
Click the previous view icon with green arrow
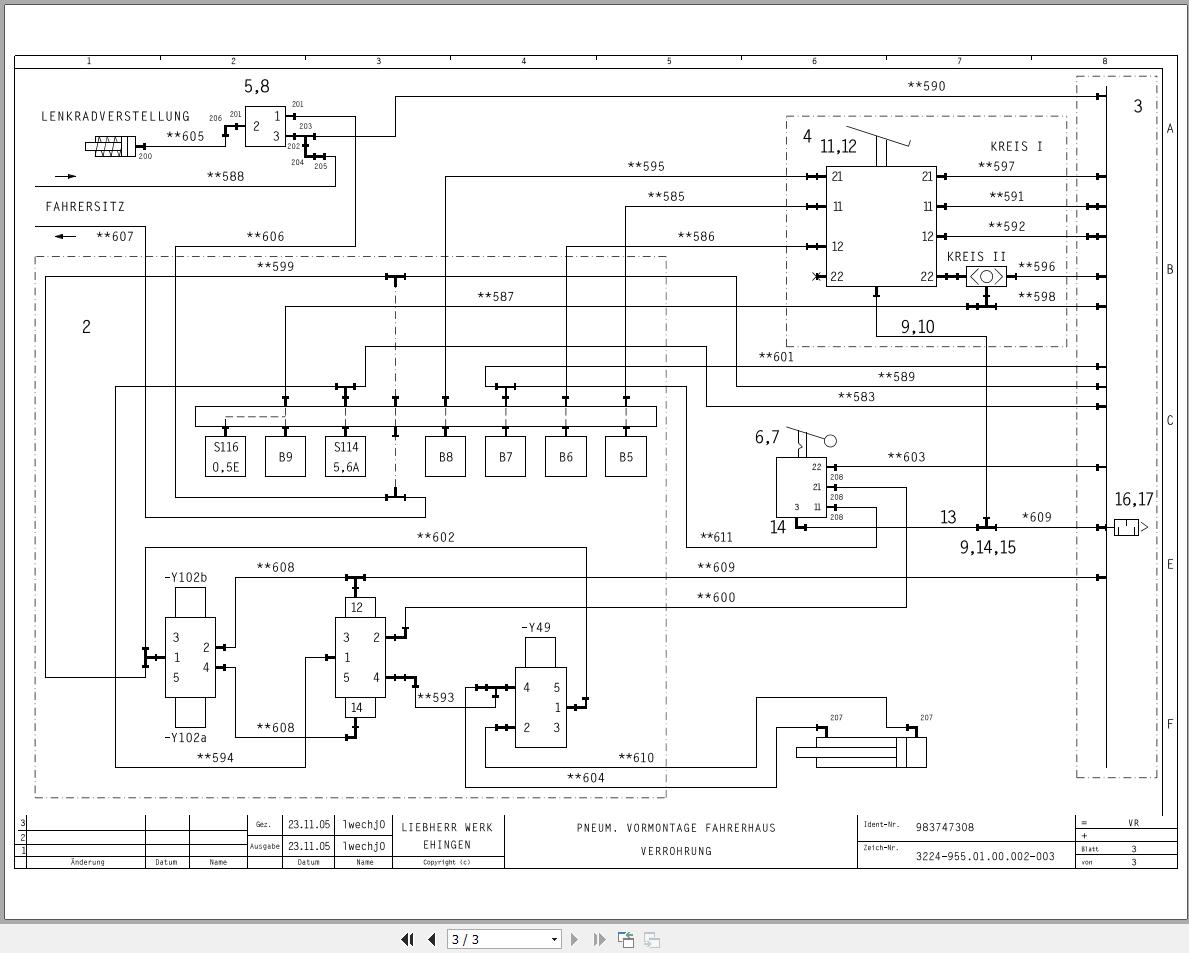(x=626, y=939)
